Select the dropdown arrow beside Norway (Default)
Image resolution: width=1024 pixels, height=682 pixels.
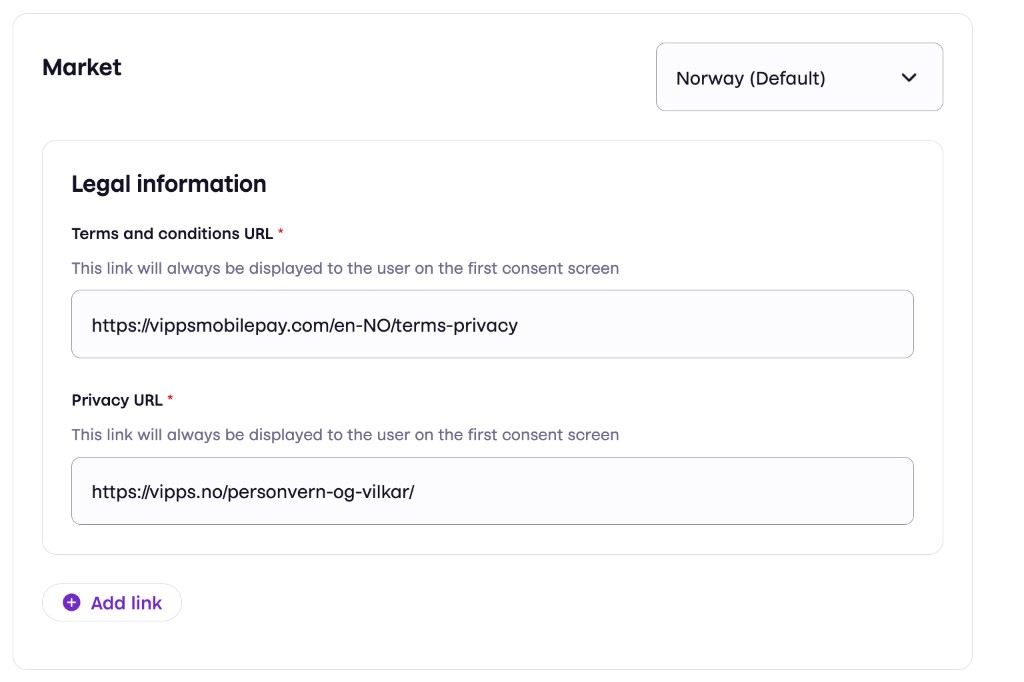[909, 77]
